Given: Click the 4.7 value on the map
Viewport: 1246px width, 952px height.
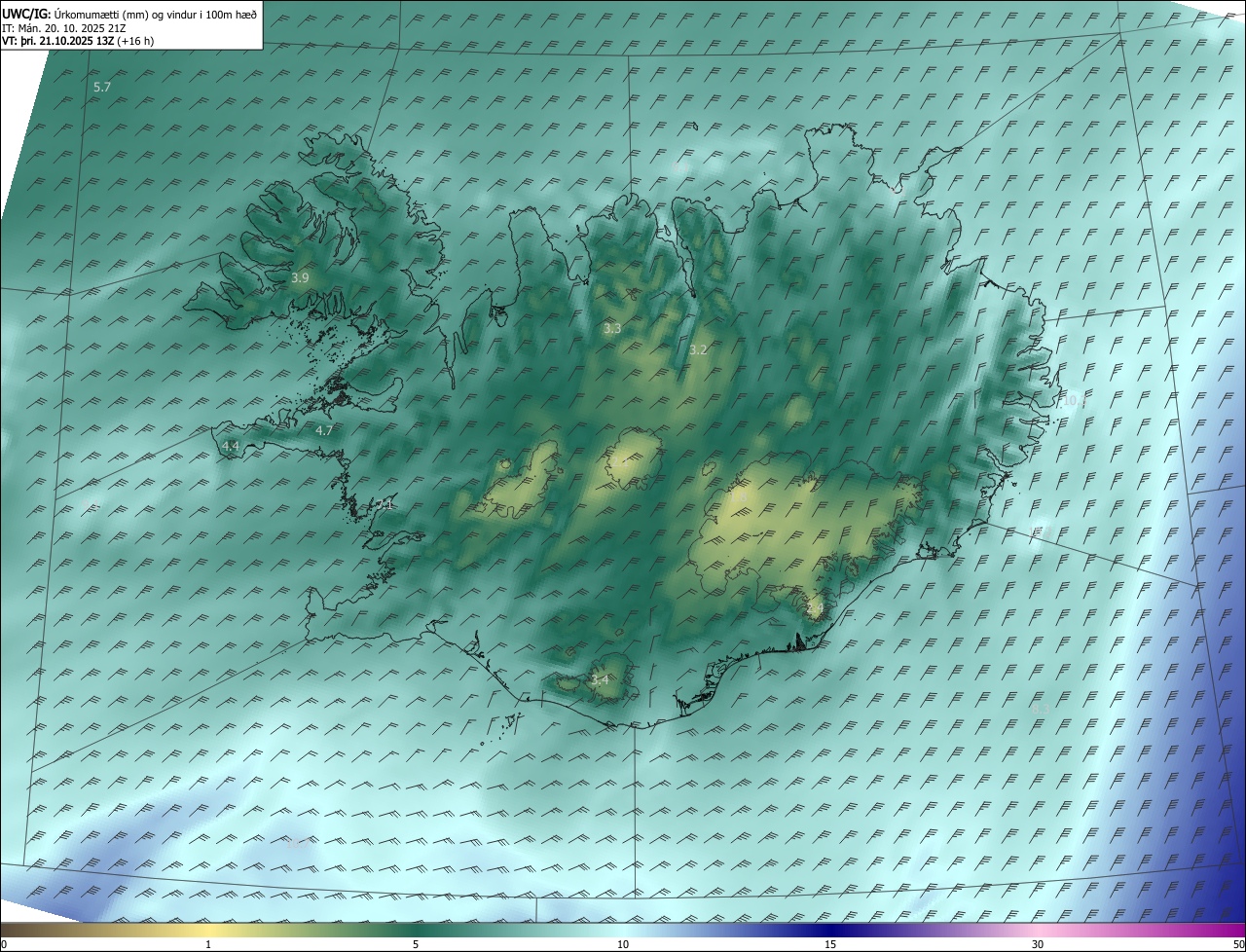Looking at the screenshot, I should [324, 430].
